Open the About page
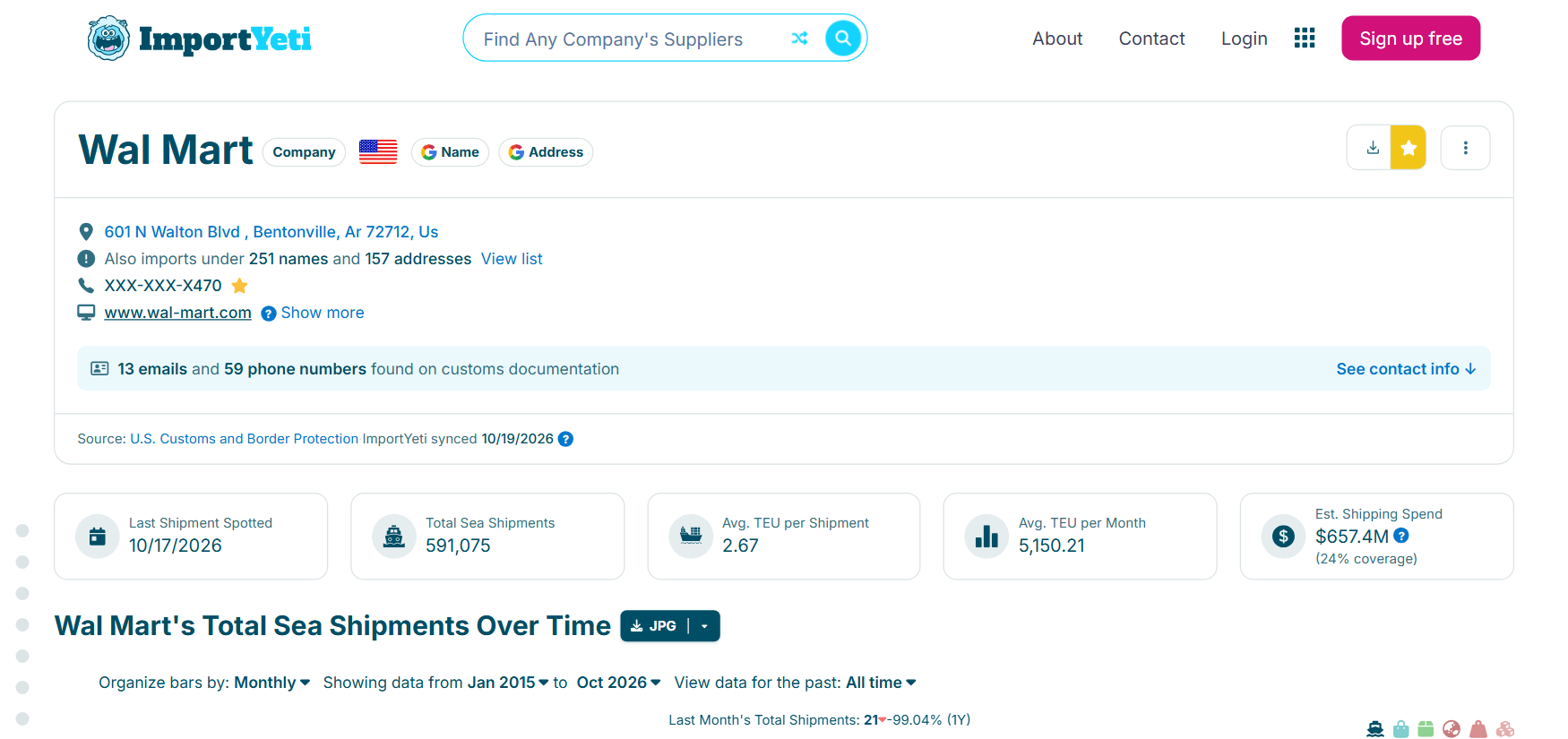This screenshot has height=739, width=1568. [1057, 39]
